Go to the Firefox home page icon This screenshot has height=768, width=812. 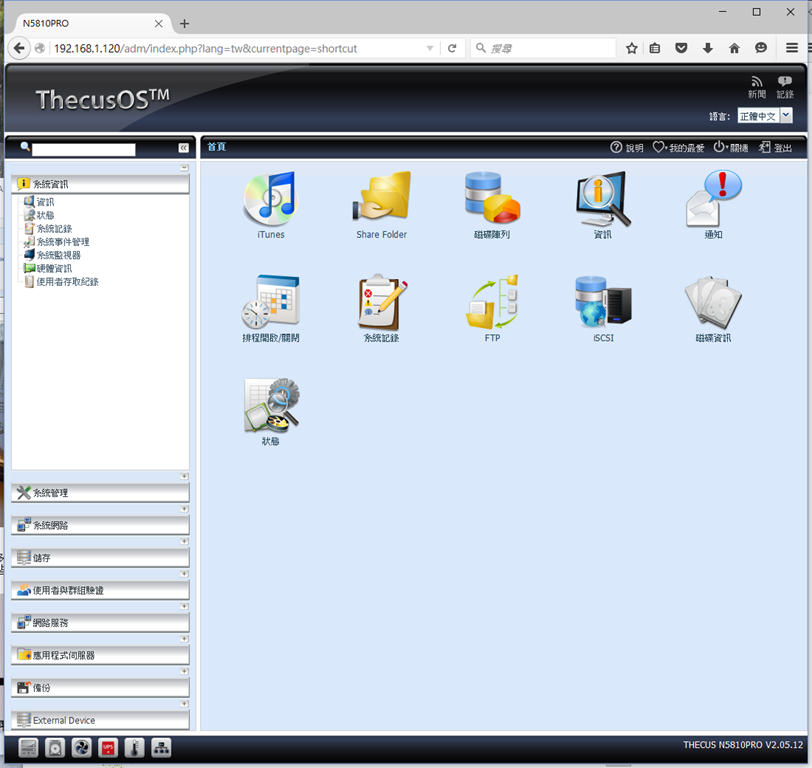(x=734, y=48)
